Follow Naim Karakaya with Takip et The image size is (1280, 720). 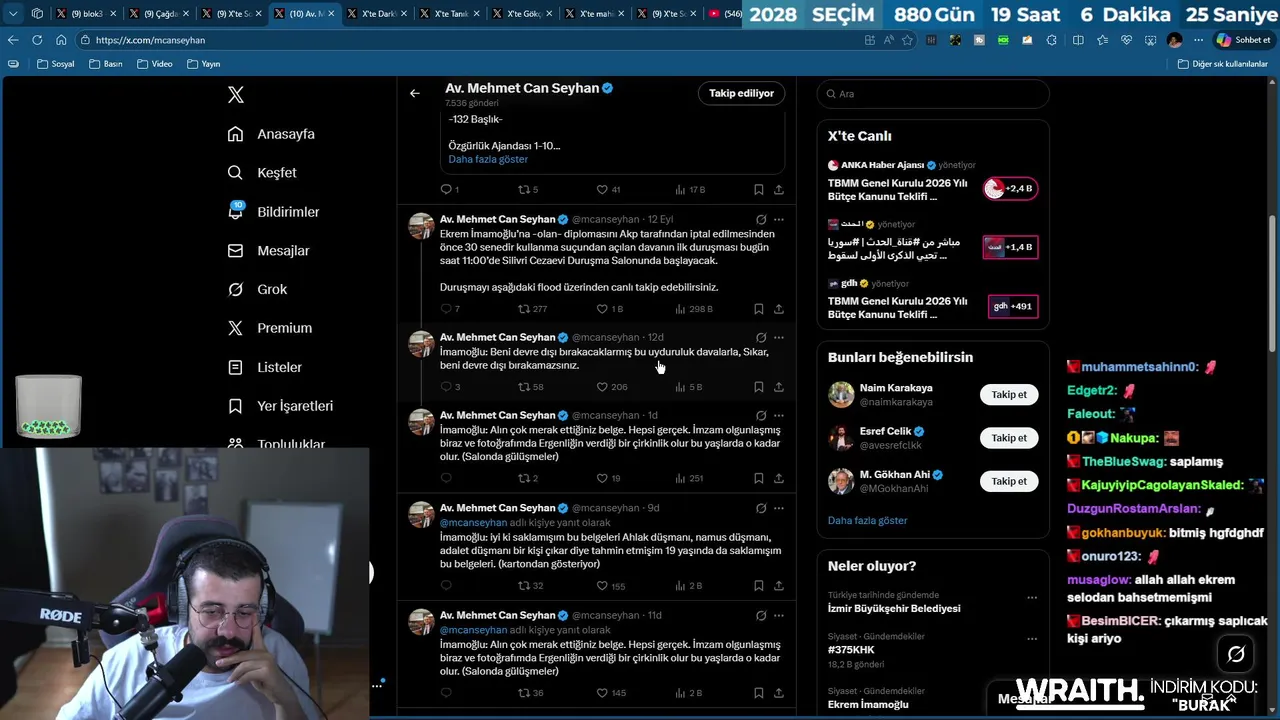(1009, 394)
